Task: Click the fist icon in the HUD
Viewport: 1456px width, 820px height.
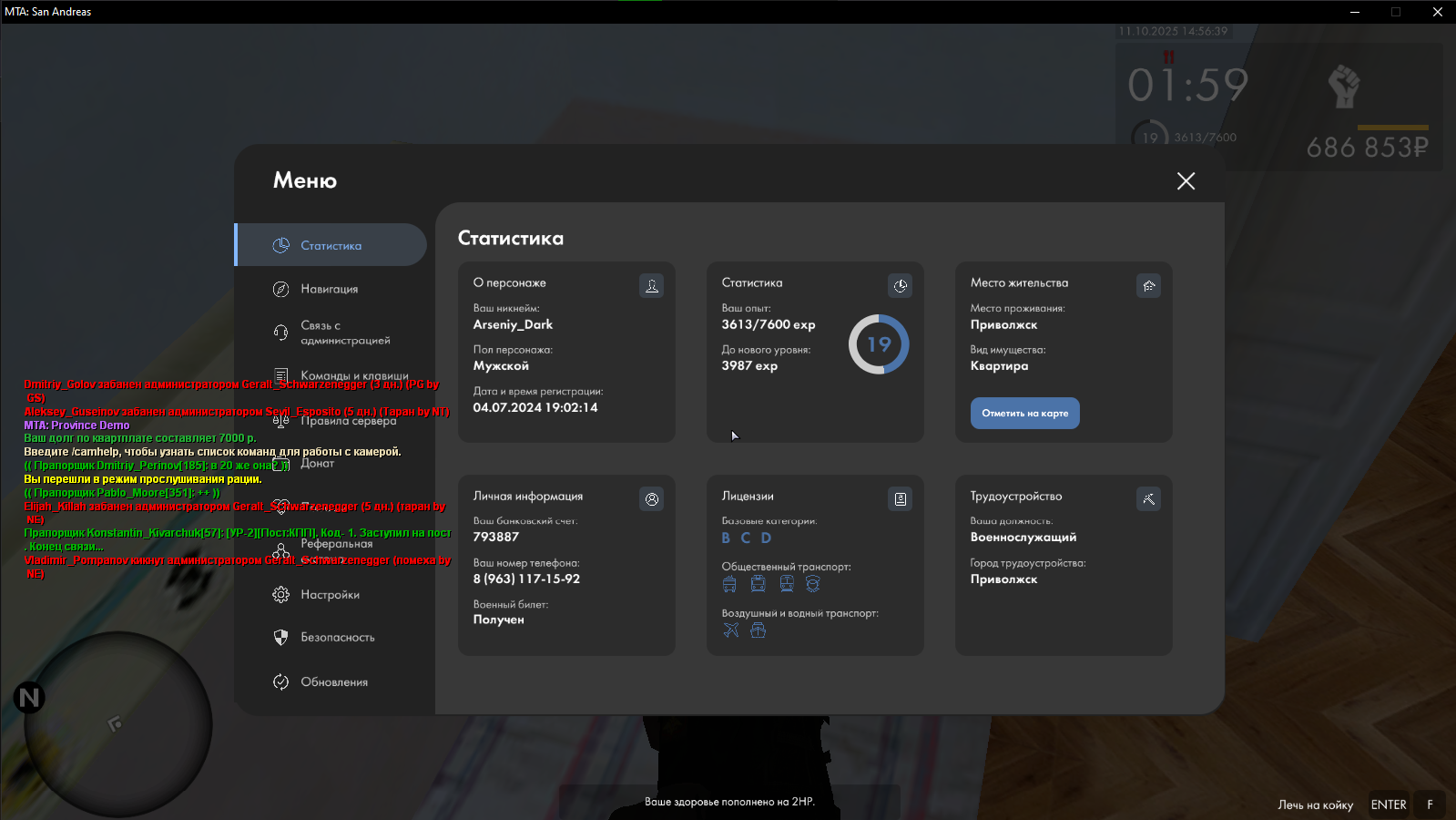Action: click(x=1344, y=87)
